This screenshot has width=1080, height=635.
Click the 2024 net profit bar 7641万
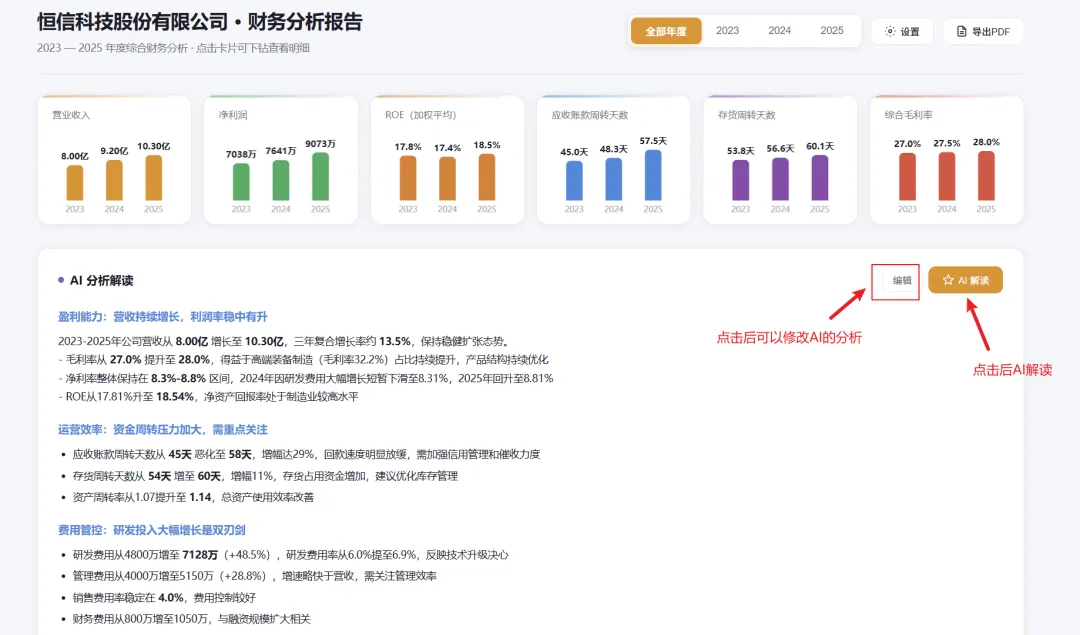[281, 180]
